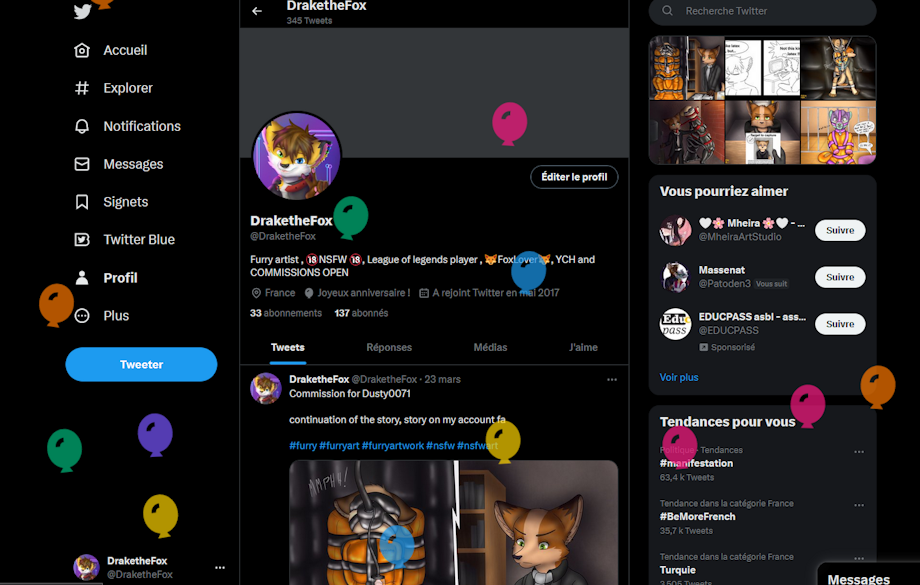Open account options dots next to DraketheFox

[x=220, y=567]
